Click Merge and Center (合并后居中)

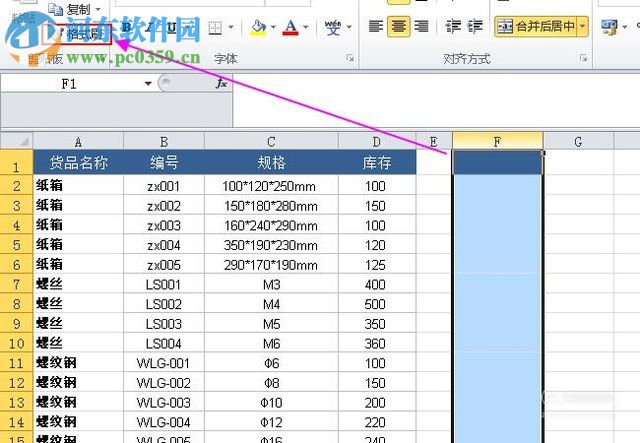pyautogui.click(x=536, y=27)
